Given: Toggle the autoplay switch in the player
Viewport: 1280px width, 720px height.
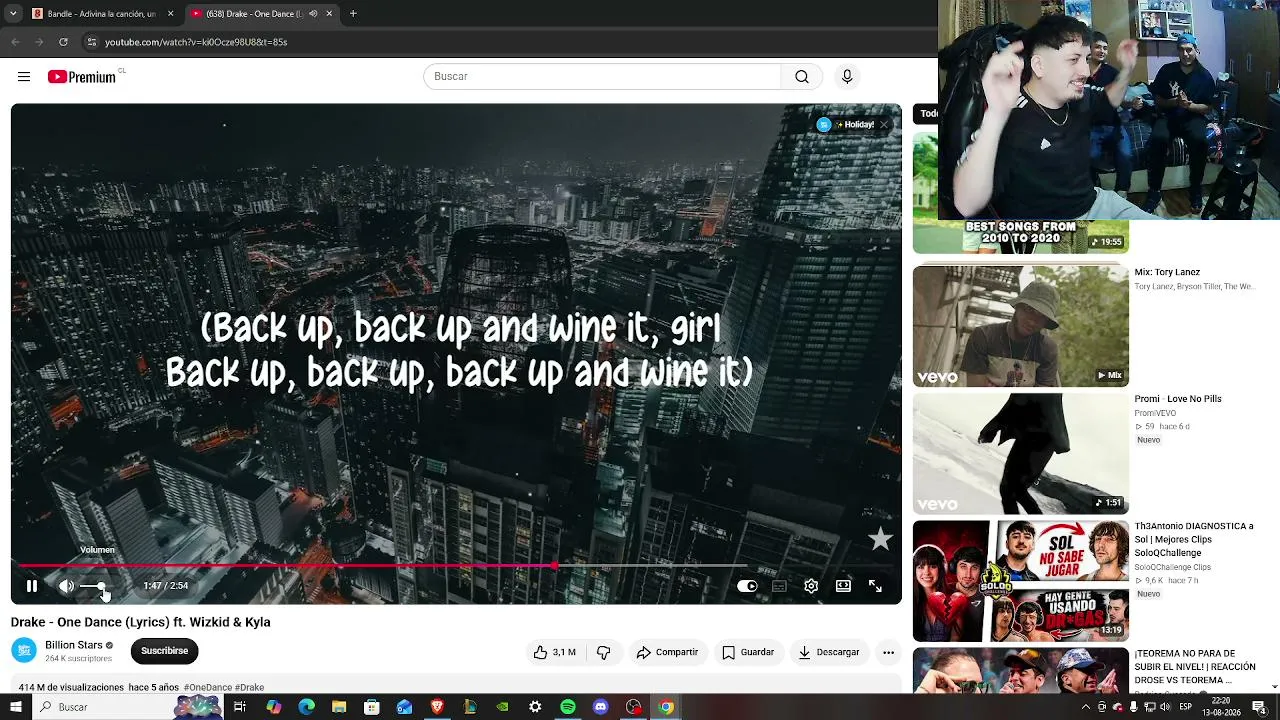Looking at the screenshot, I should (x=747, y=586).
